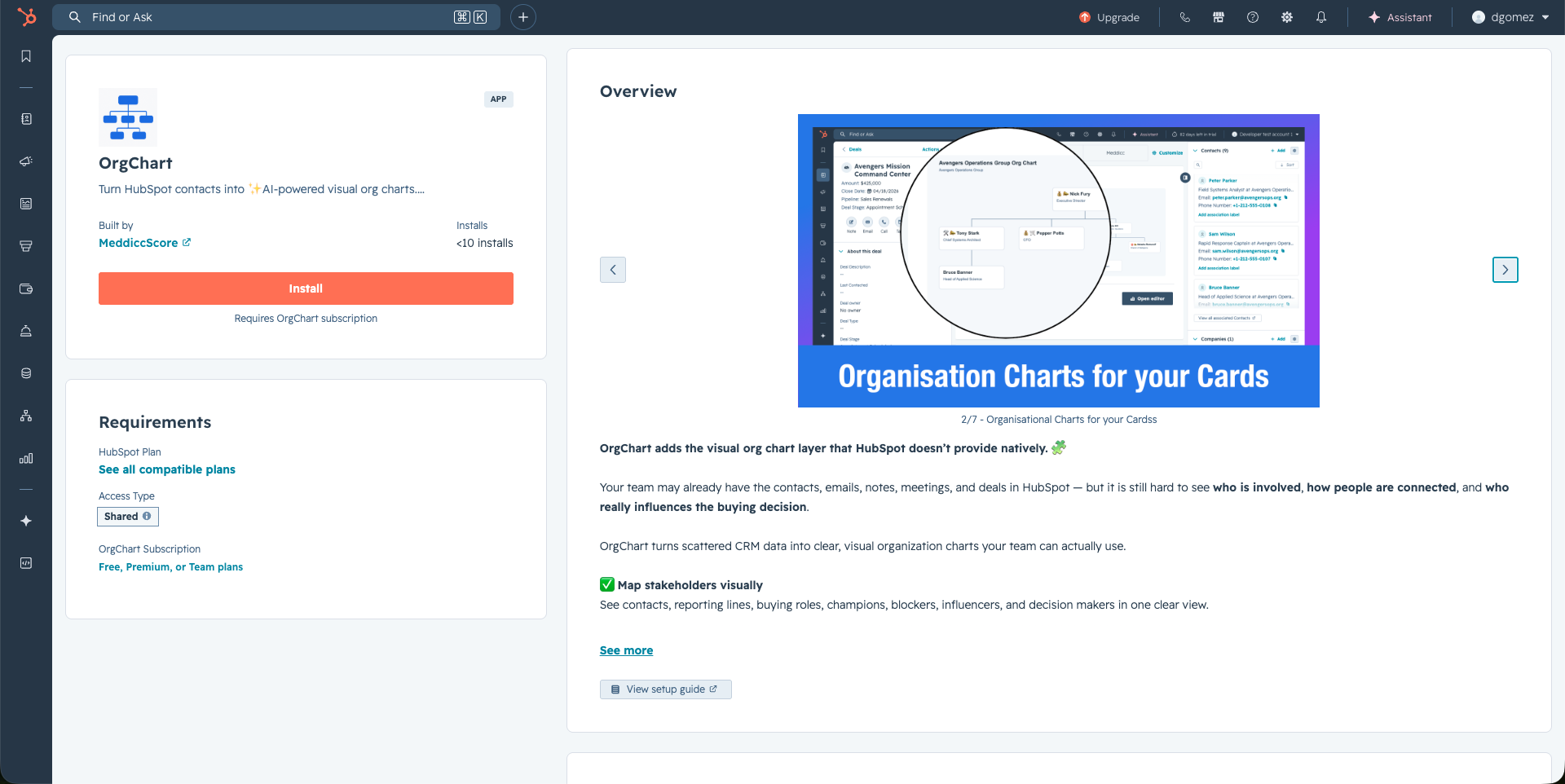
Task: Click the info icon beside Shared
Action: point(147,516)
